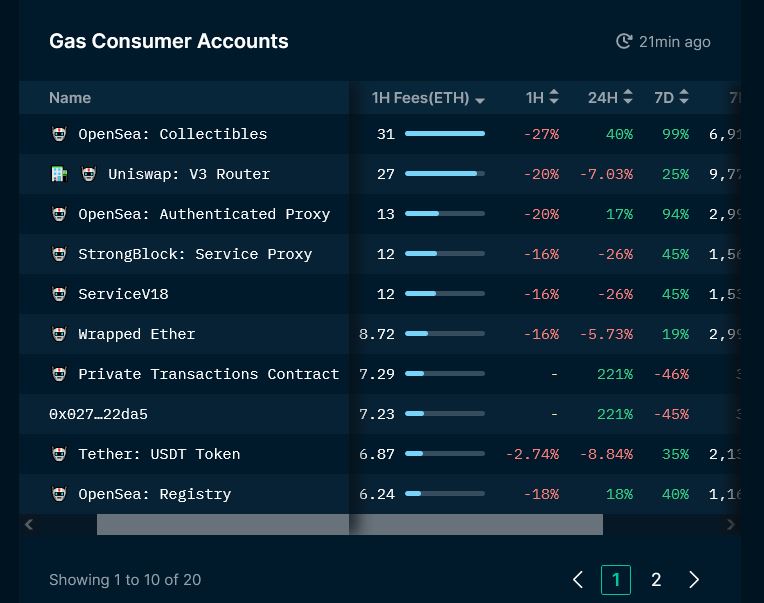Click the robot icon beside Tether: USDT Token
The height and width of the screenshot is (603, 764).
pos(59,454)
